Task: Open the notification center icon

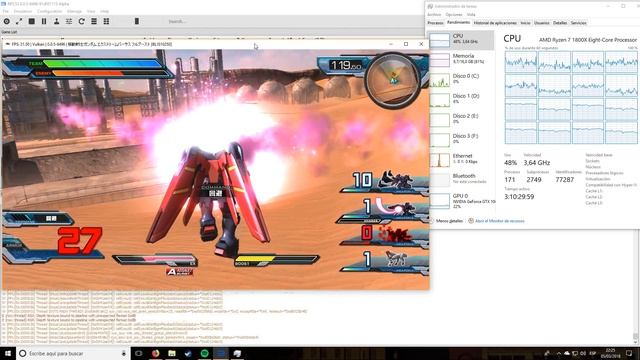Action: click(629, 353)
